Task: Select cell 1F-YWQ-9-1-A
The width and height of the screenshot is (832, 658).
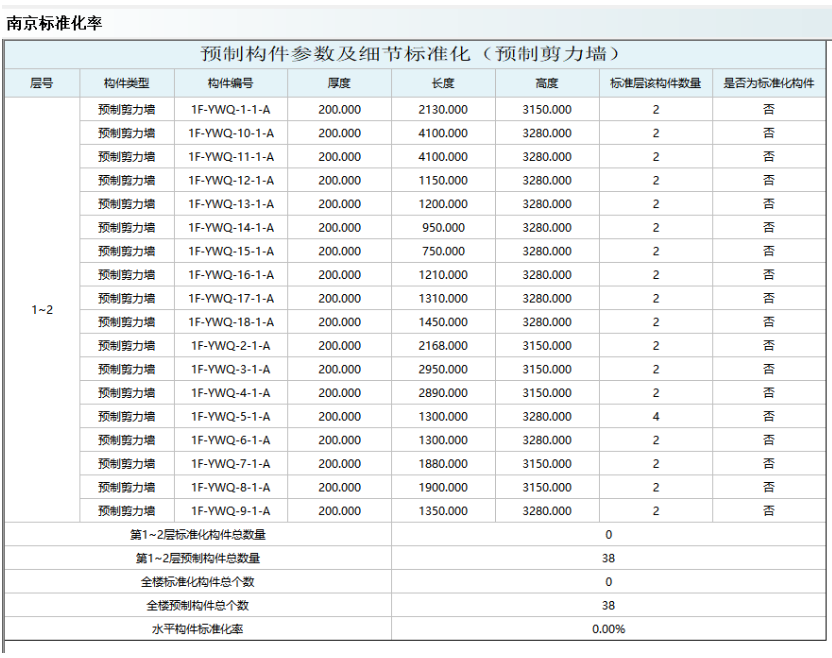Action: 231,511
